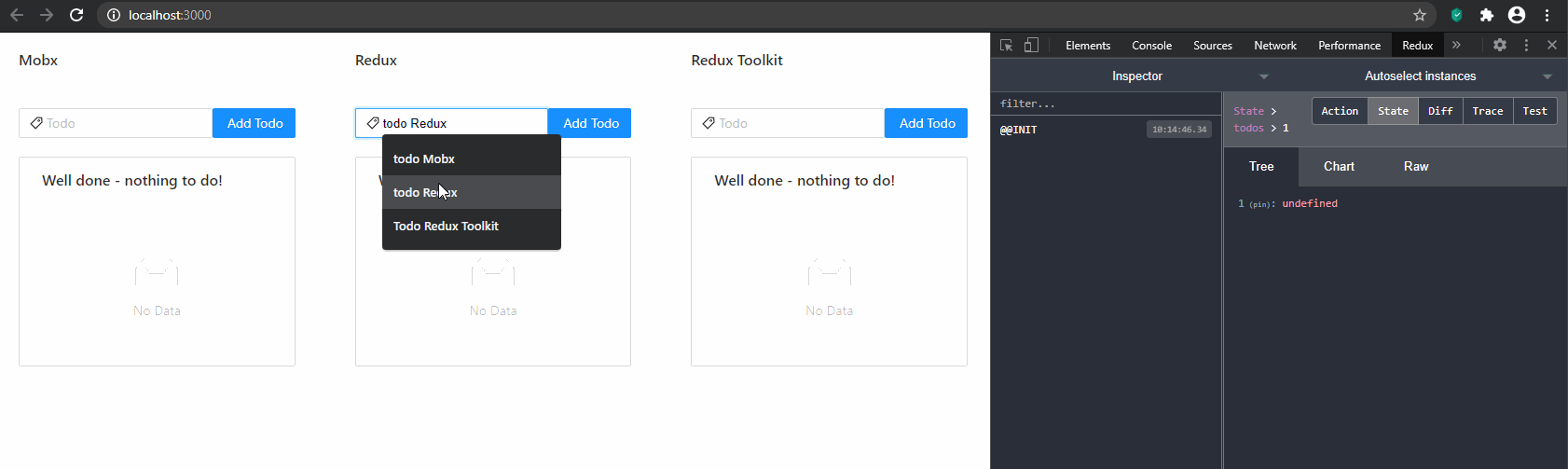The image size is (1568, 469).
Task: Open the green shield extension icon
Action: 1456,15
